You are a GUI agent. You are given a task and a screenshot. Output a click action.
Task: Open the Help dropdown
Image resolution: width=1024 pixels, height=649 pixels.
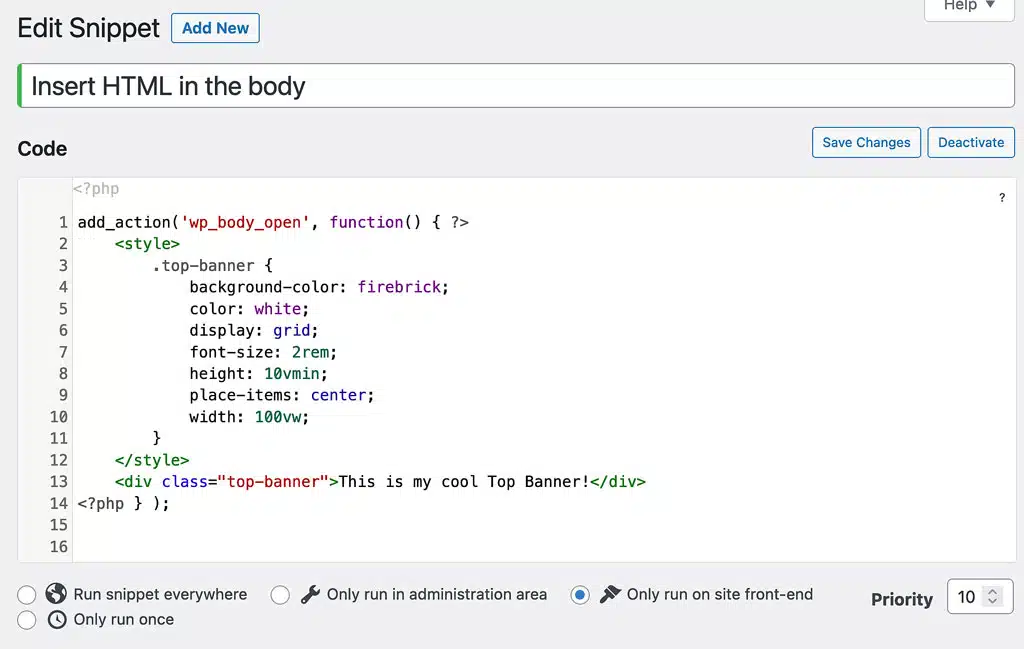coord(967,6)
